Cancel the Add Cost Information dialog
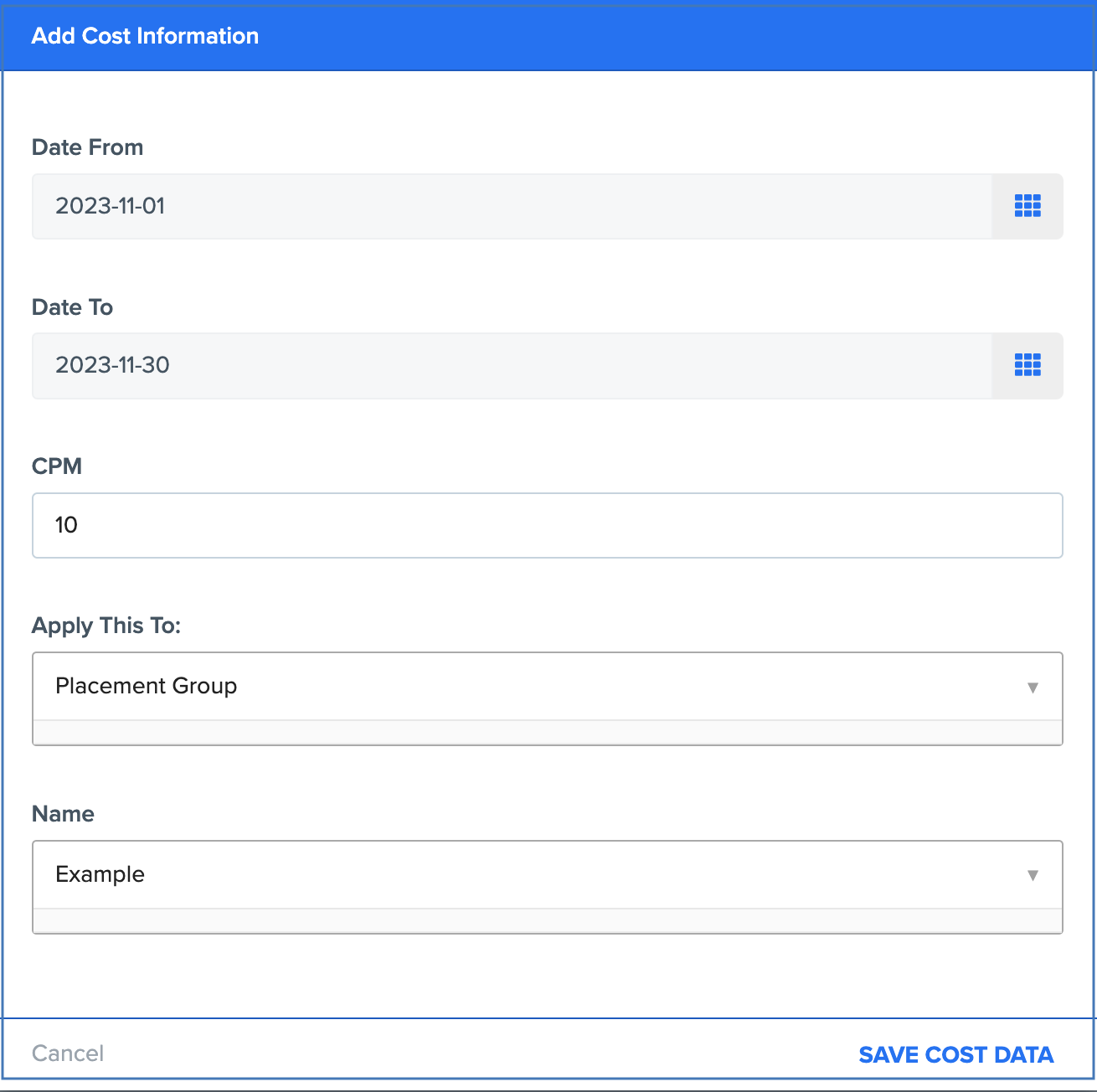 click(67, 1053)
